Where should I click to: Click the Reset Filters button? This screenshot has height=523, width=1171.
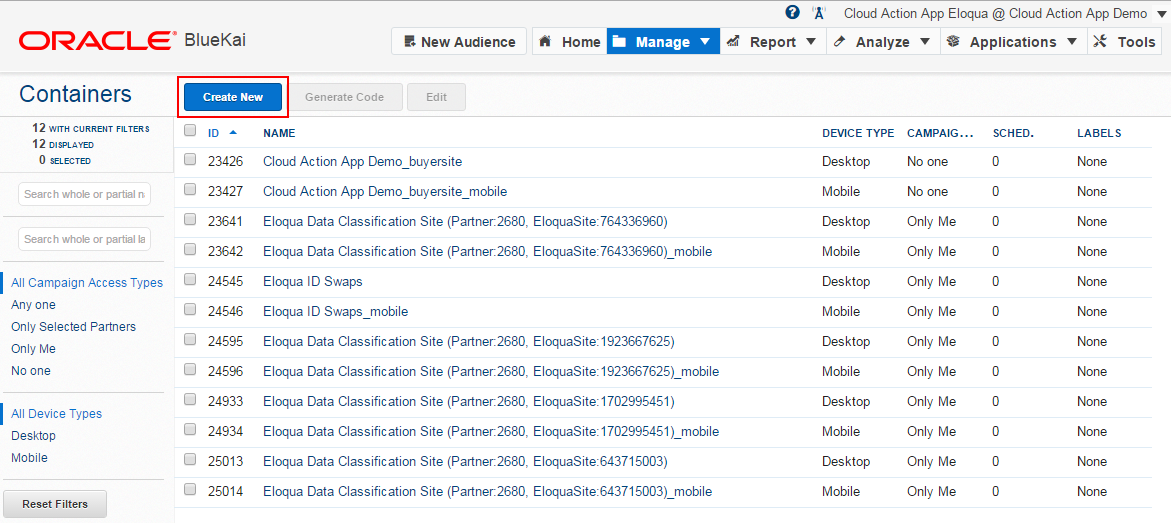click(55, 504)
